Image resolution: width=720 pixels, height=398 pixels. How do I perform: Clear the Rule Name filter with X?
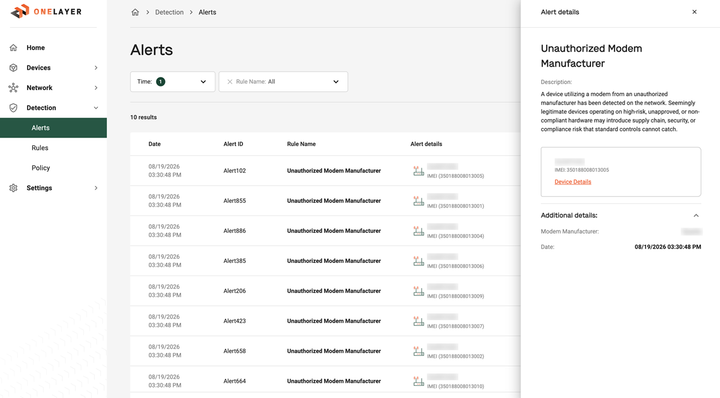pos(230,82)
